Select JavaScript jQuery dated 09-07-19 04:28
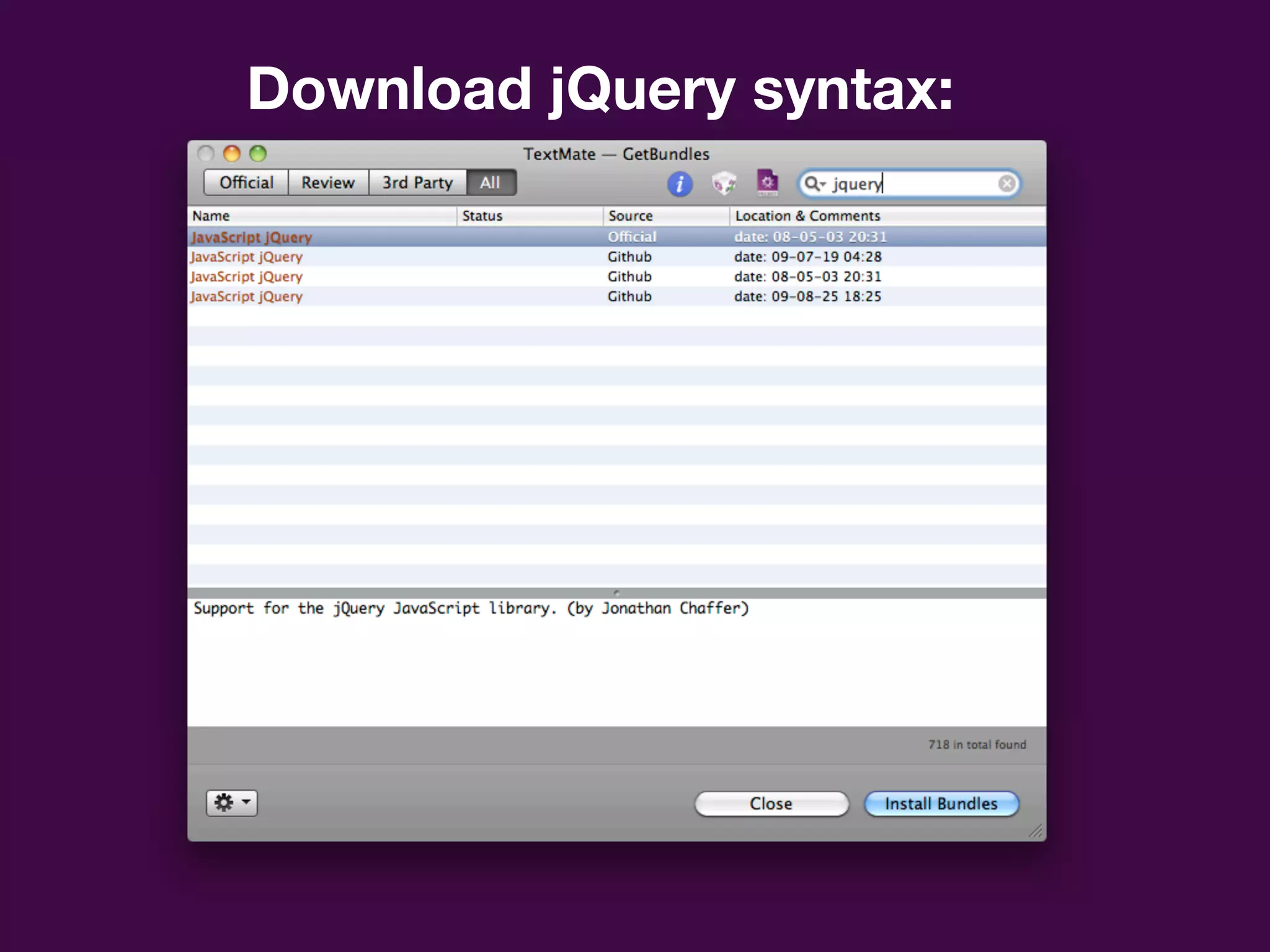 [616, 257]
